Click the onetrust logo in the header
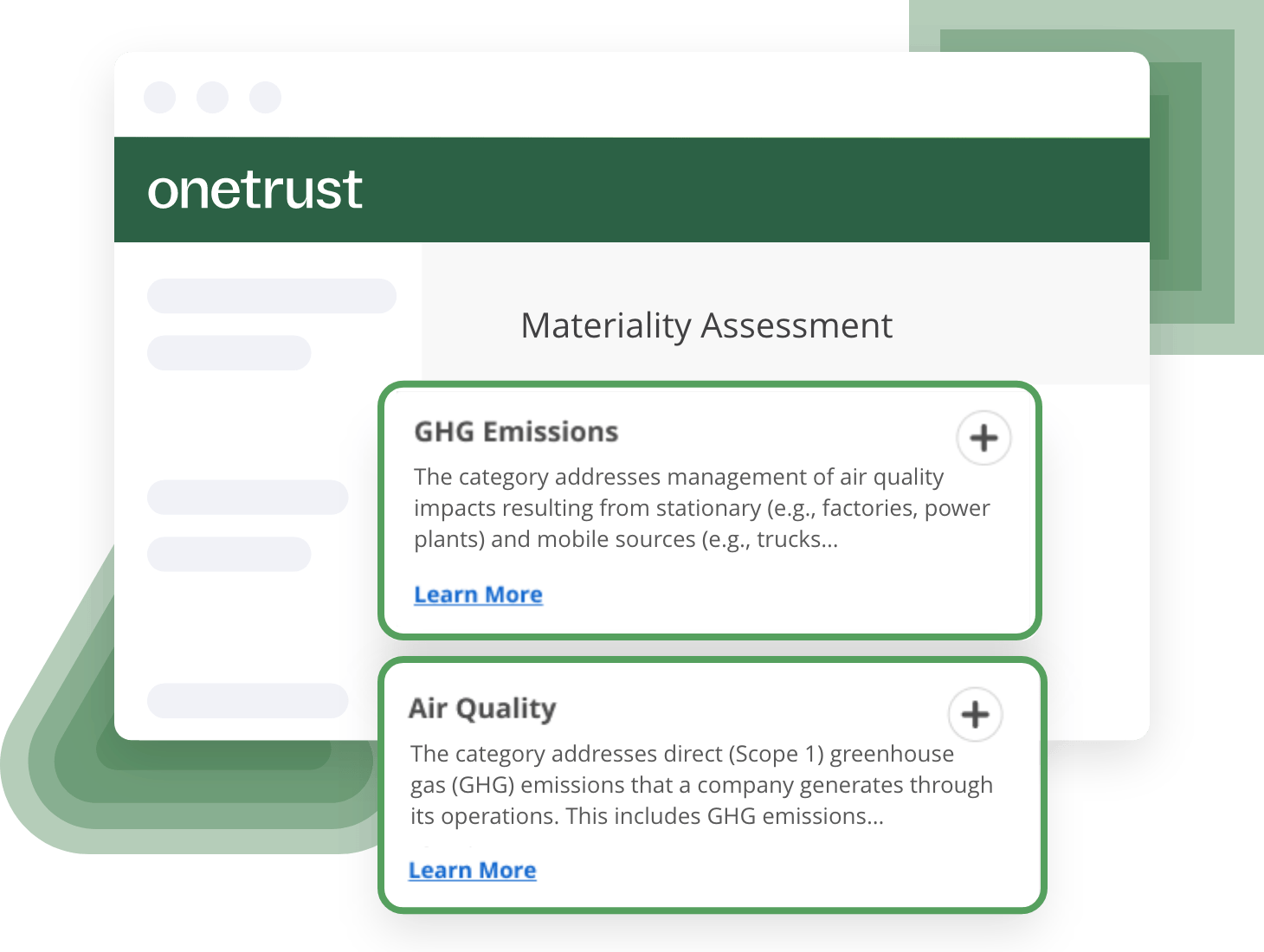This screenshot has width=1264, height=952. (255, 190)
